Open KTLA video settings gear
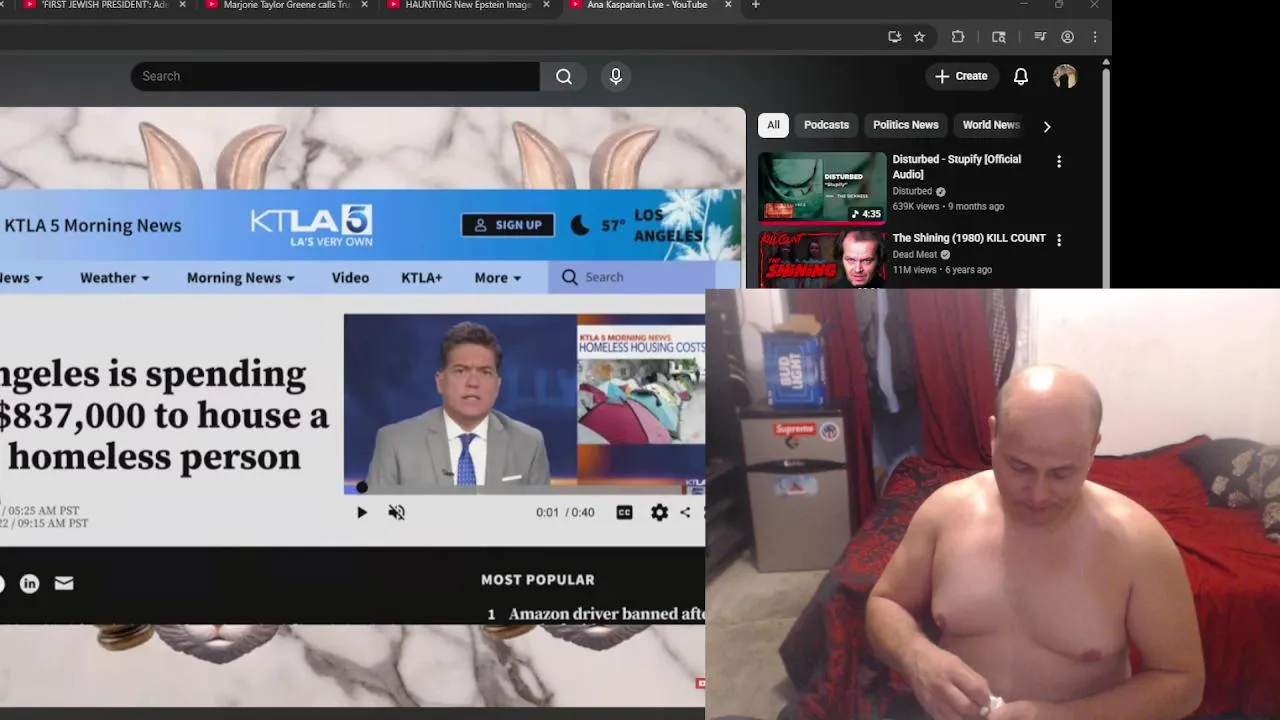Viewport: 1280px width, 720px height. tap(659, 512)
